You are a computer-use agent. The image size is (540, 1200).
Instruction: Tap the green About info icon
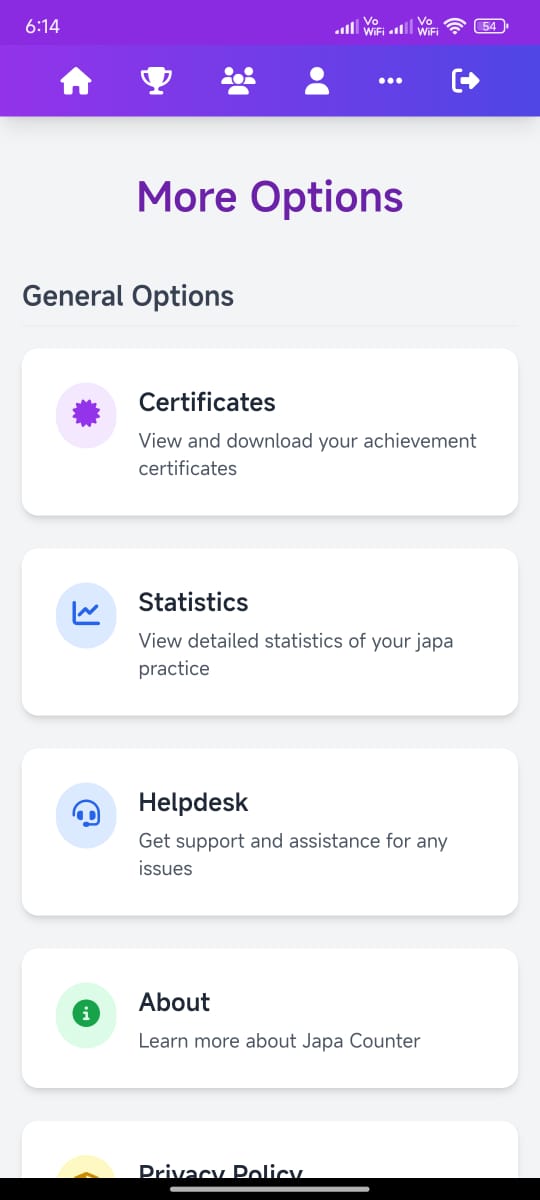pyautogui.click(x=87, y=1014)
